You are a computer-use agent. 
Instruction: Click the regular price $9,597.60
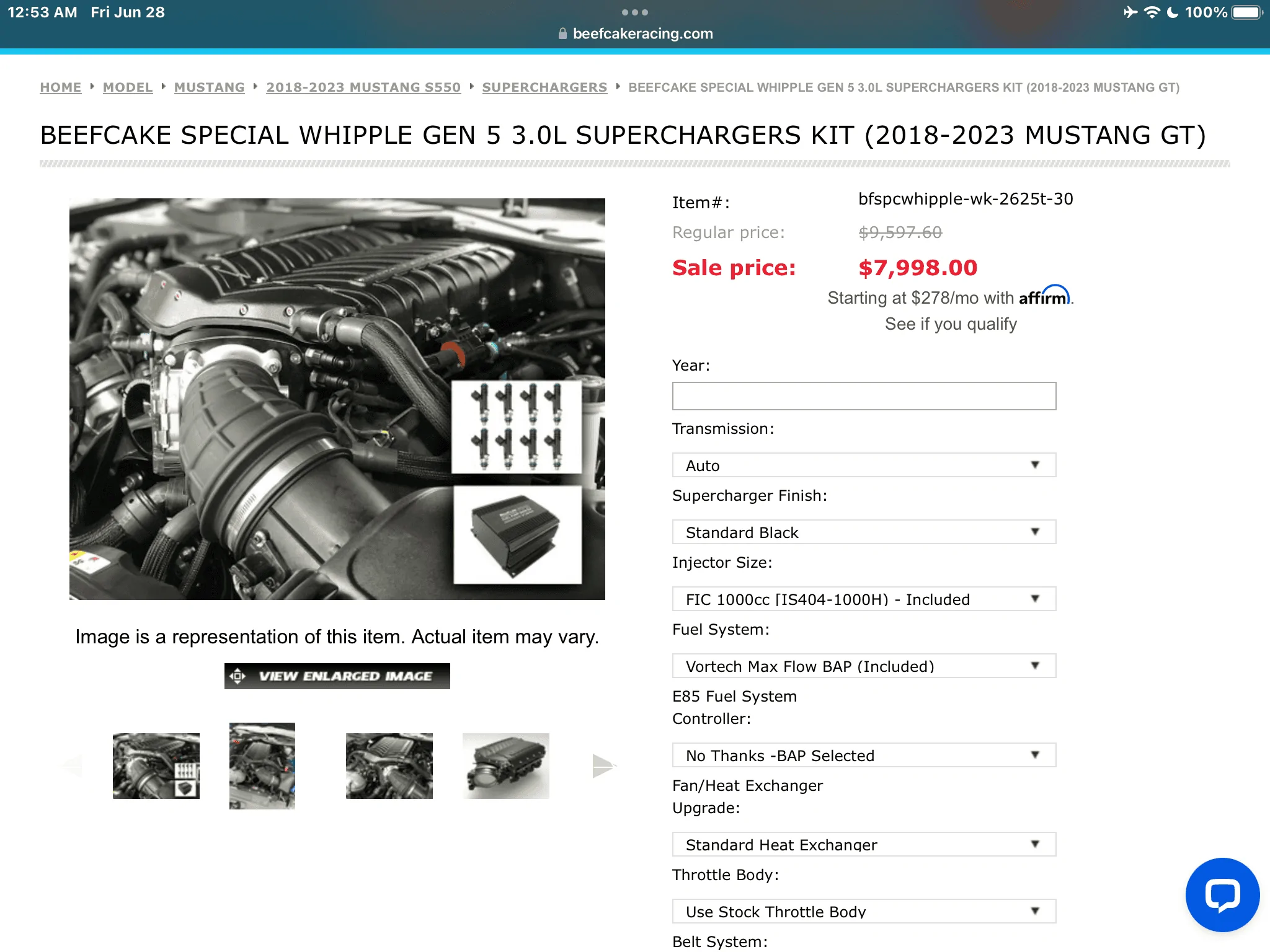[x=900, y=232]
